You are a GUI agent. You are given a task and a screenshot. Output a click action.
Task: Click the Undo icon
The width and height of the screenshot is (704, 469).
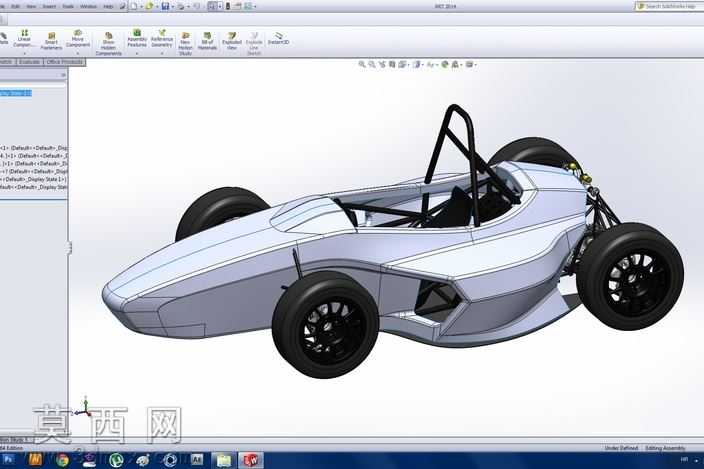click(x=196, y=6)
